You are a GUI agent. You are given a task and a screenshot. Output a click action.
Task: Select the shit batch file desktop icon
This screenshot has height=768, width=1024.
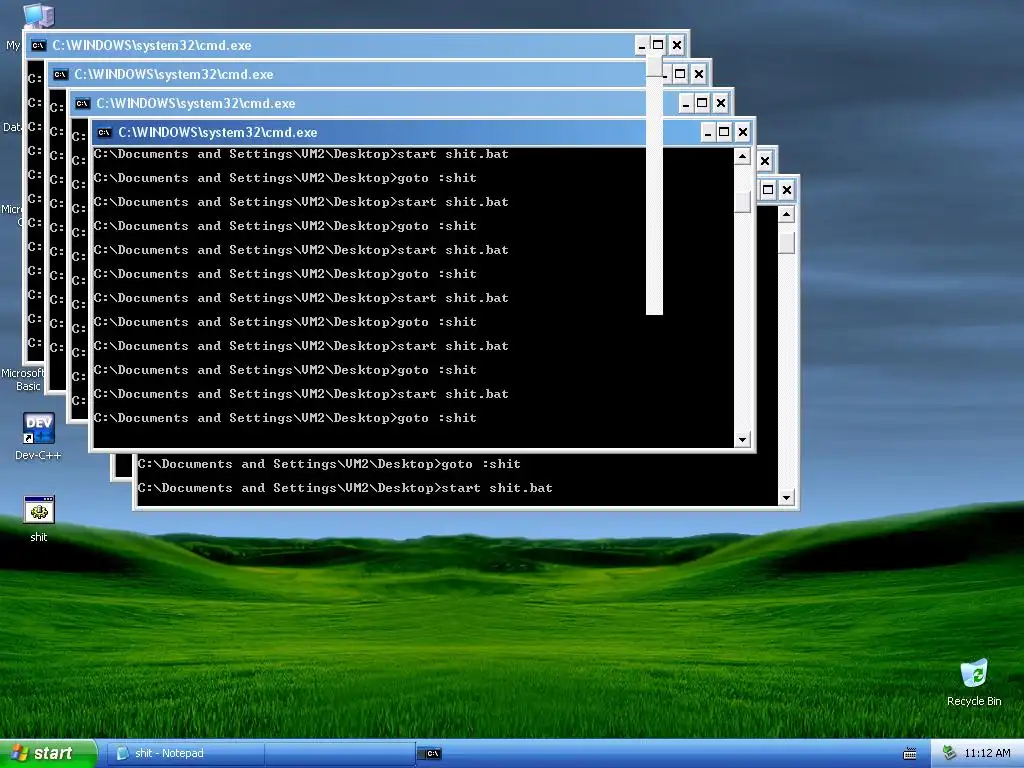pyautogui.click(x=39, y=519)
